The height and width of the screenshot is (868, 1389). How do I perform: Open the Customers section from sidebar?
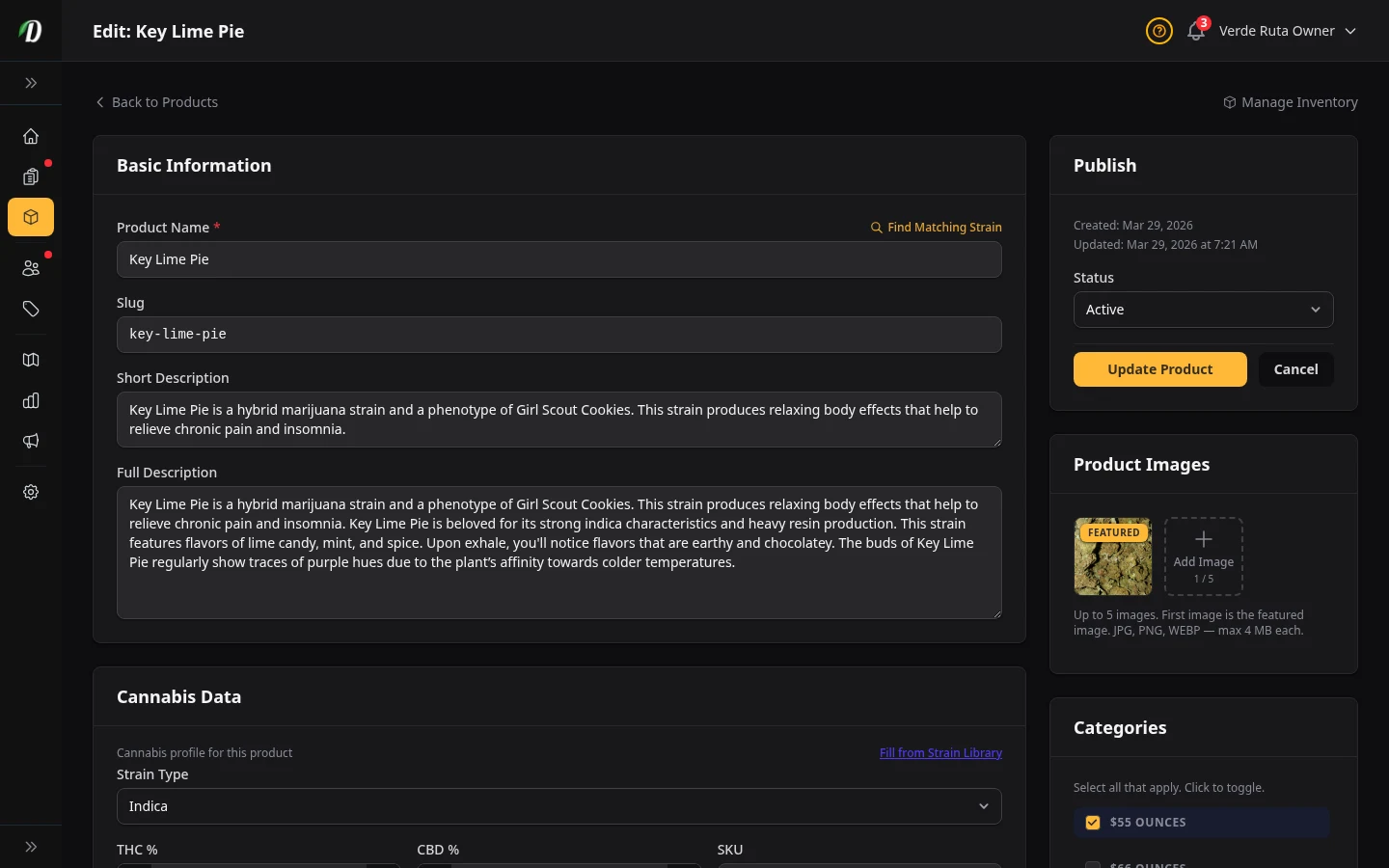pos(30,268)
